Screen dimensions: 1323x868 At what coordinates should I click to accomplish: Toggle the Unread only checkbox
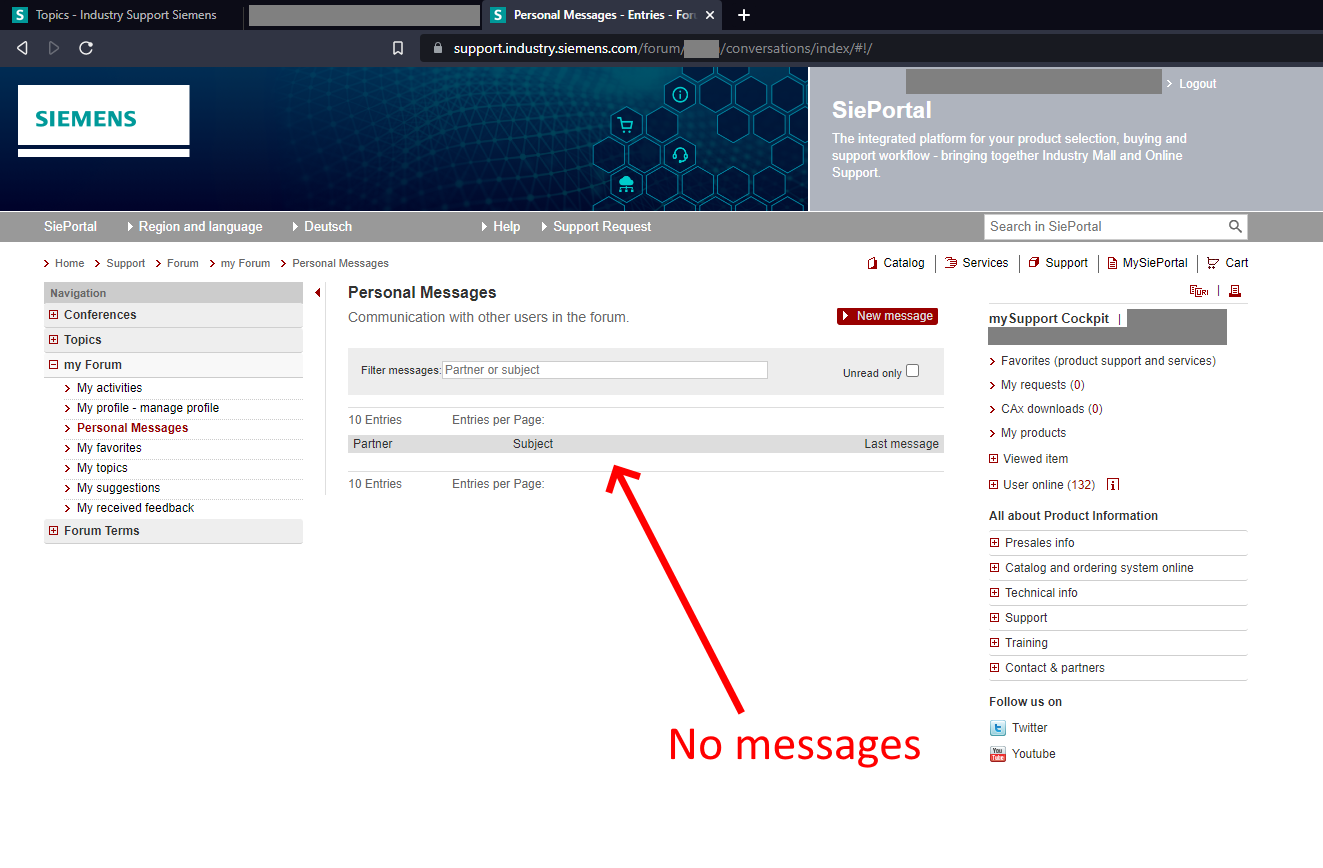912,371
